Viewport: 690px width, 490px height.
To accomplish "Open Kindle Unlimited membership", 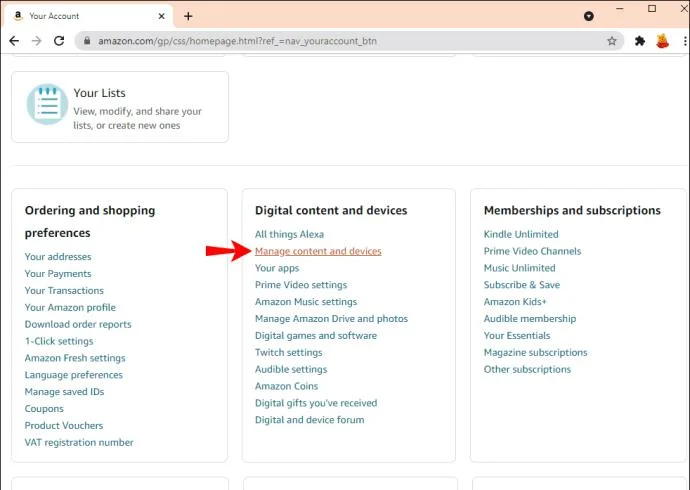I will pos(521,234).
